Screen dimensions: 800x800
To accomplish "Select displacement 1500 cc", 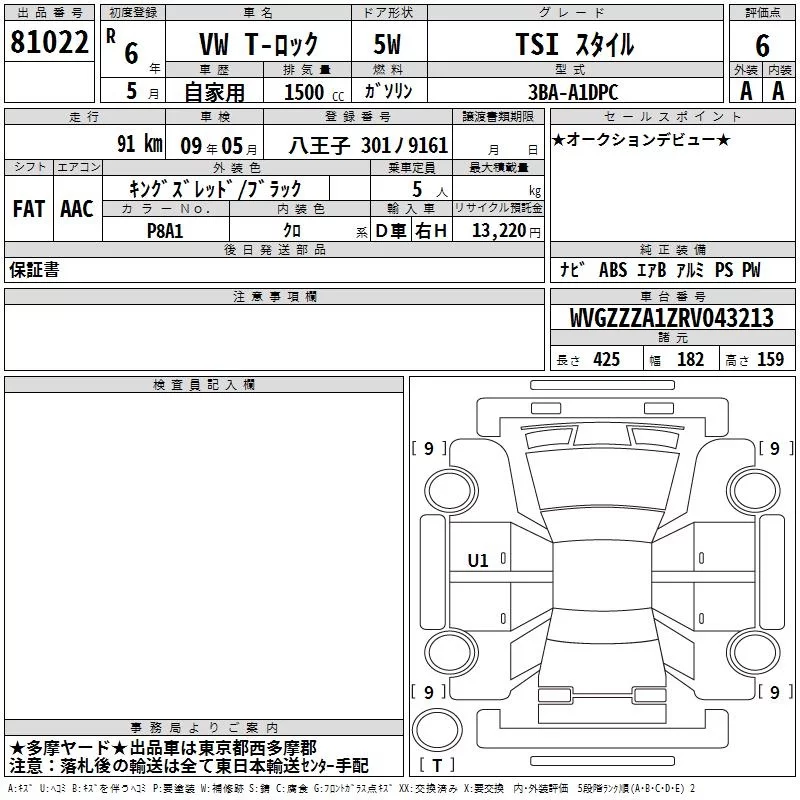I will coord(314,92).
